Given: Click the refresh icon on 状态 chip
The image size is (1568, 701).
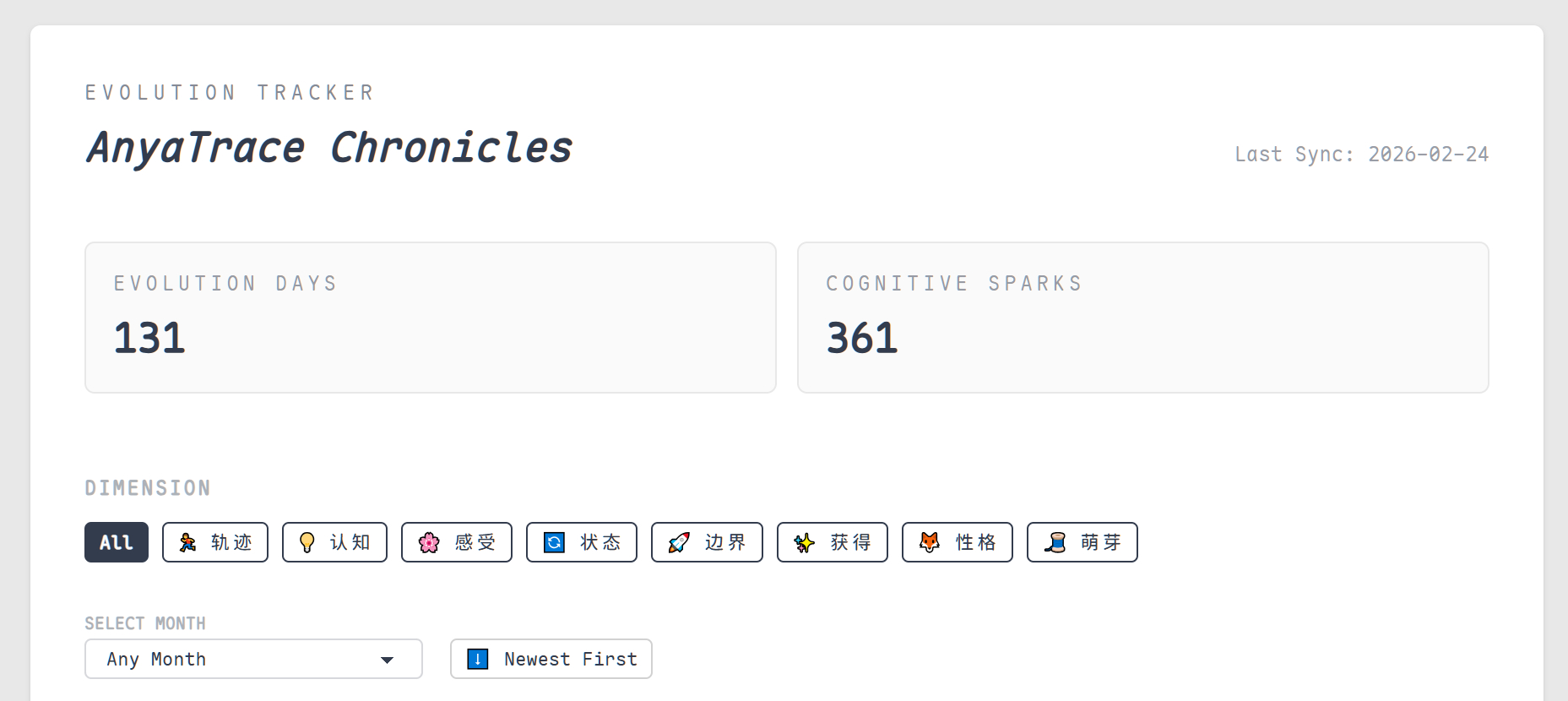Looking at the screenshot, I should click(554, 542).
